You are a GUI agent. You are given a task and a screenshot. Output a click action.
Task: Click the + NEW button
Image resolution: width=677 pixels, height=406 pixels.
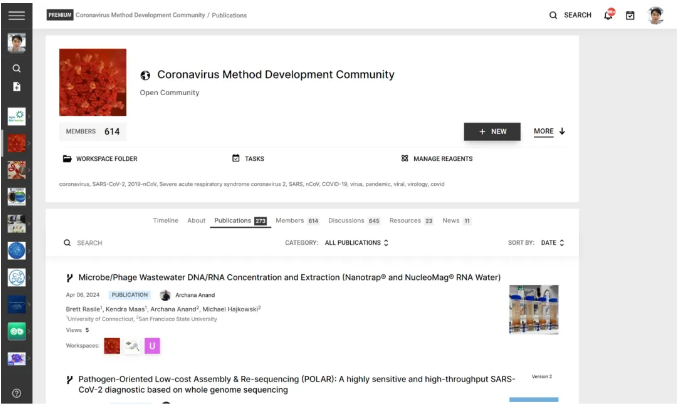pos(492,131)
